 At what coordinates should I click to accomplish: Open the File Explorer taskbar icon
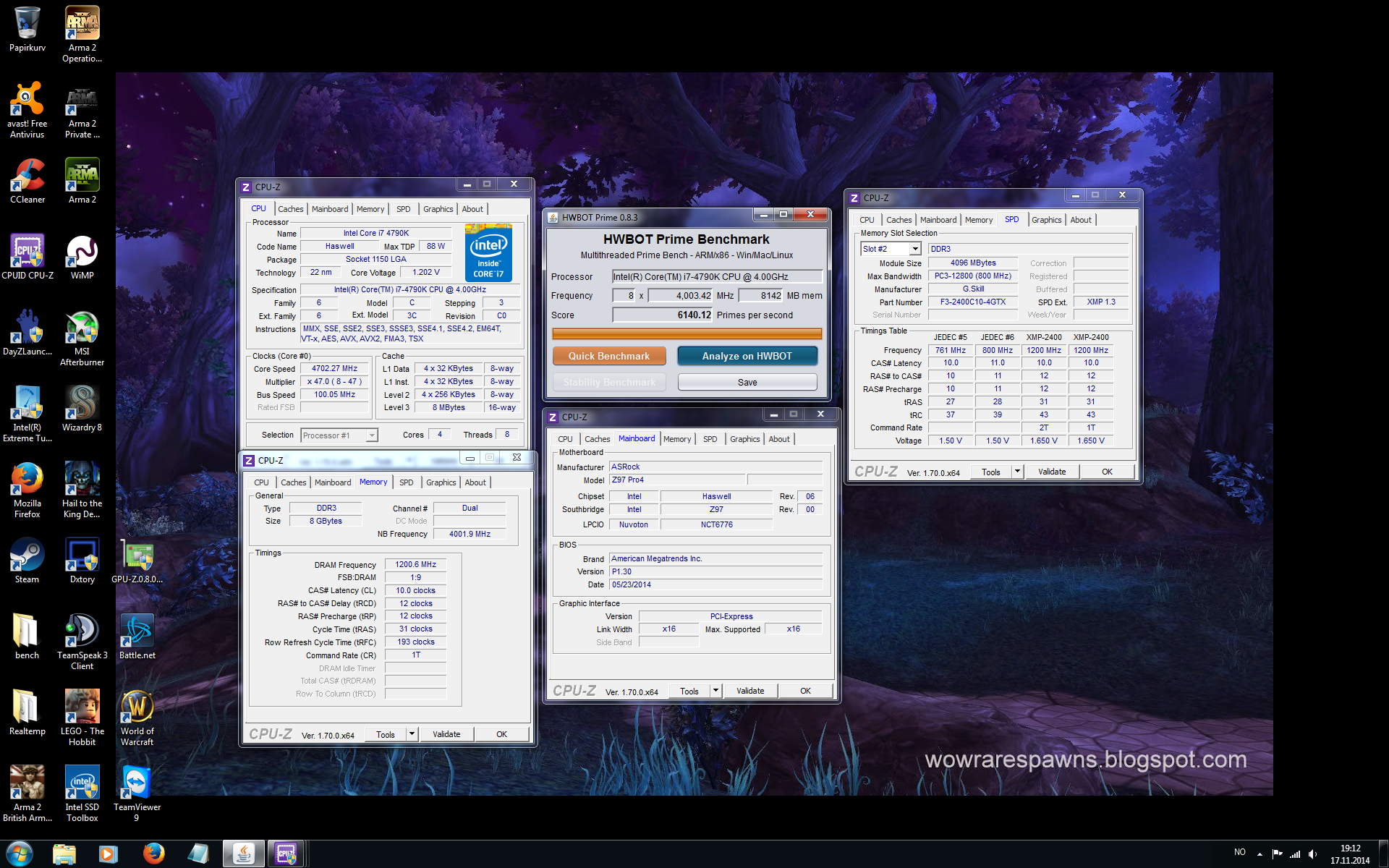click(64, 854)
